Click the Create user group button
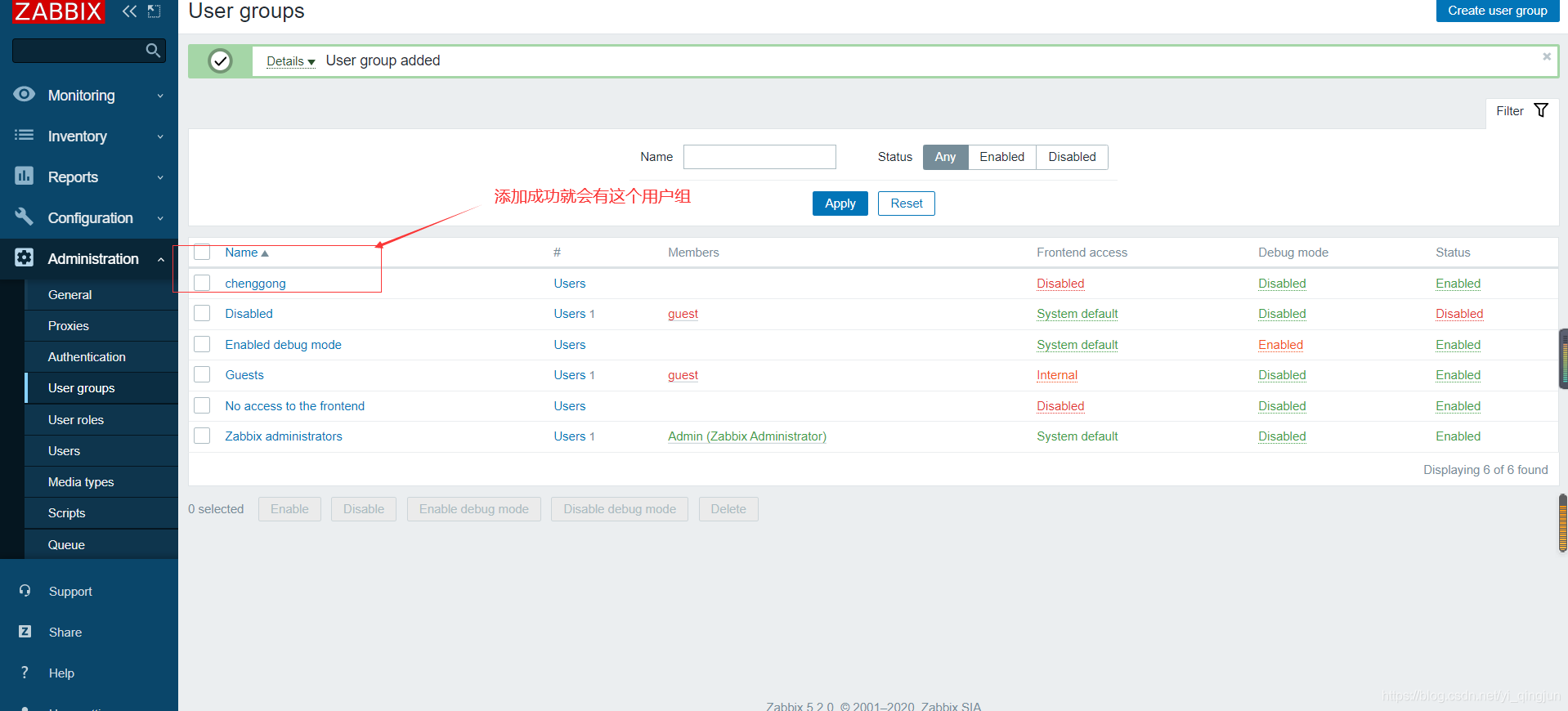Image resolution: width=1568 pixels, height=711 pixels. pyautogui.click(x=1497, y=11)
